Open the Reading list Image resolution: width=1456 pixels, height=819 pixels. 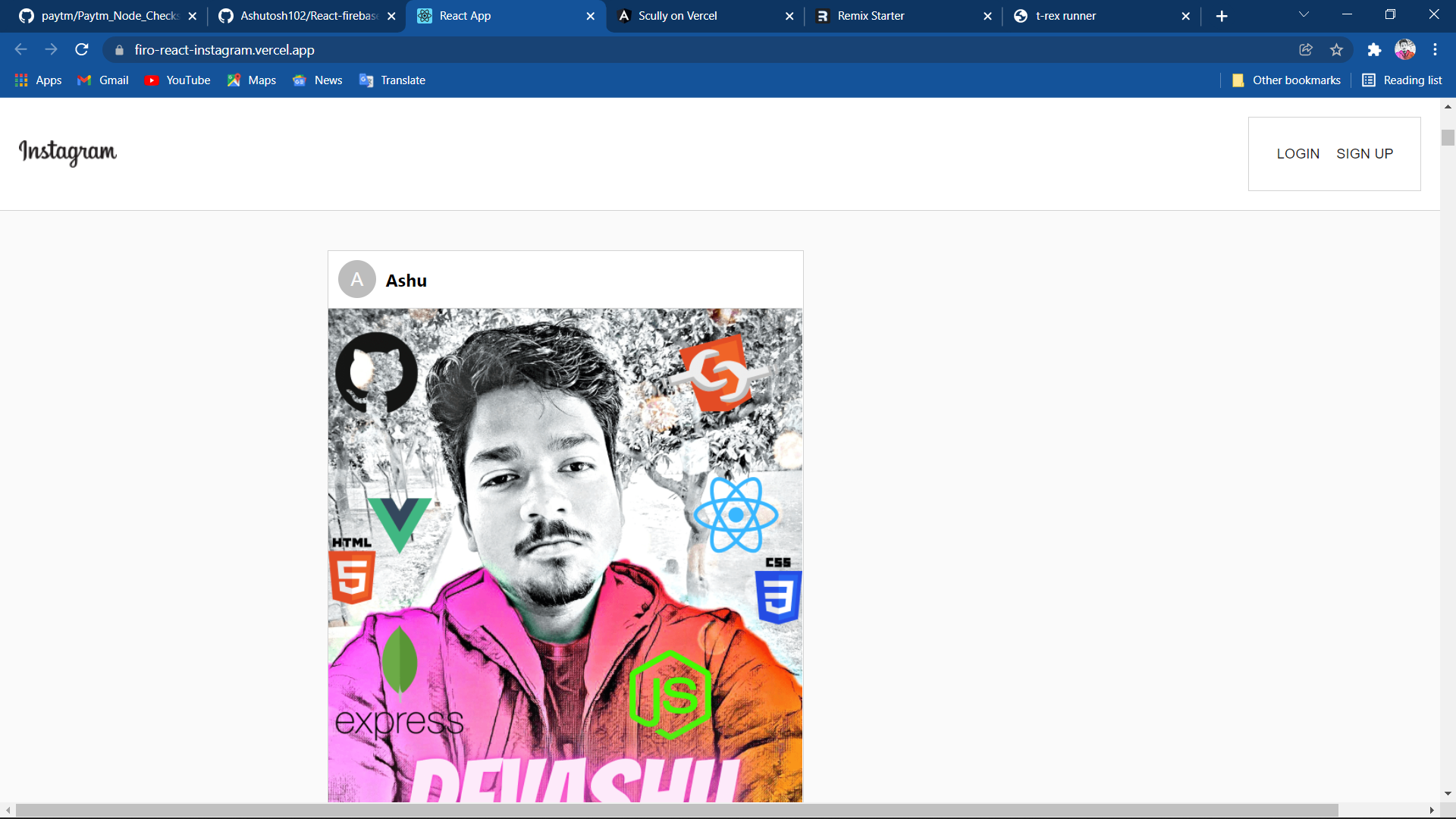(x=1402, y=80)
